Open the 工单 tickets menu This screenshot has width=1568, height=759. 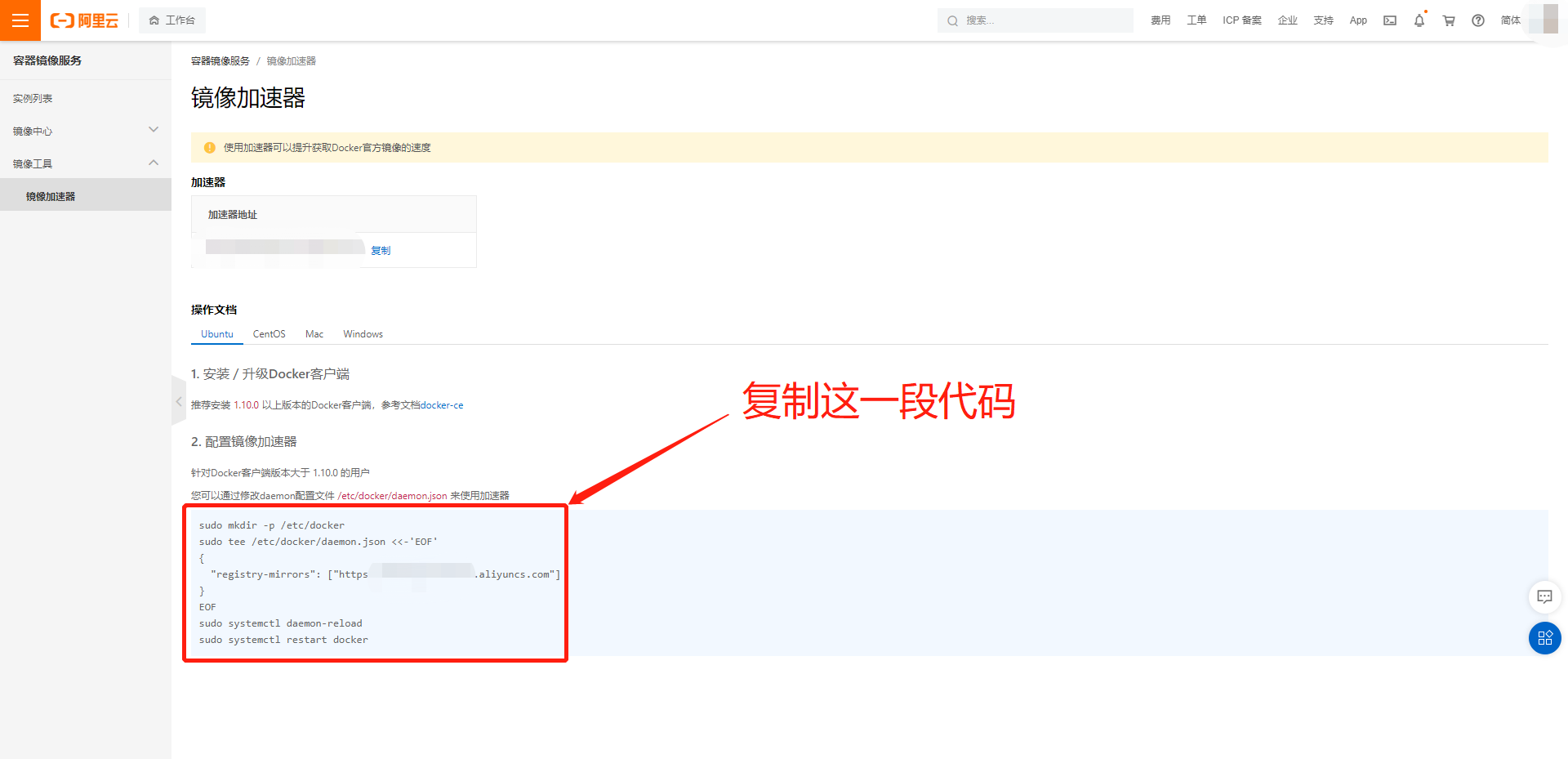1196,20
